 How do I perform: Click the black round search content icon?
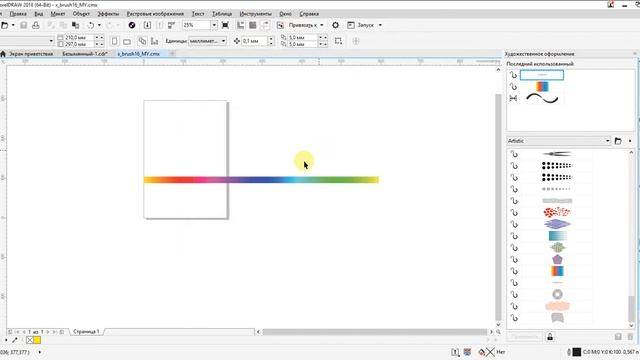coord(132,25)
